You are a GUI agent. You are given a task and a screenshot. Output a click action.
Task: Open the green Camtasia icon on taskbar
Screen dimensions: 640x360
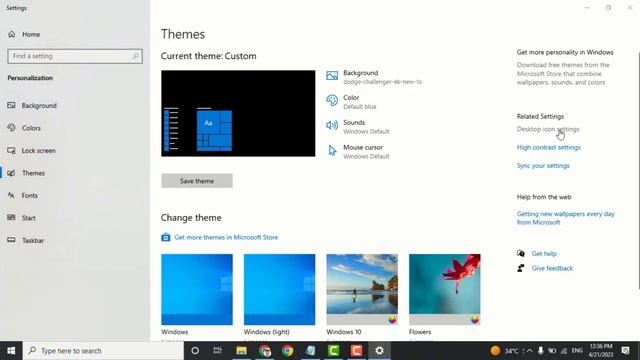[333, 351]
